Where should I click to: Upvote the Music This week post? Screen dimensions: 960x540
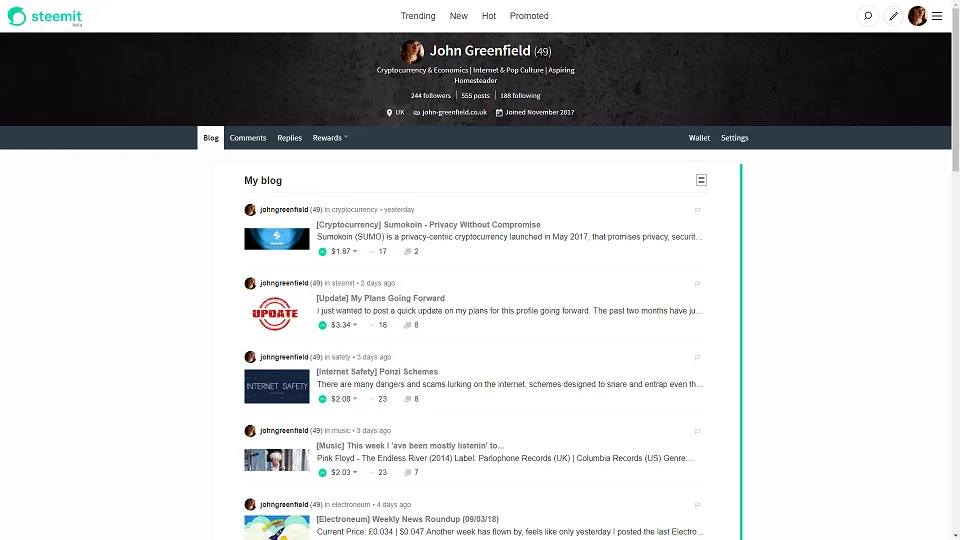pyautogui.click(x=323, y=473)
